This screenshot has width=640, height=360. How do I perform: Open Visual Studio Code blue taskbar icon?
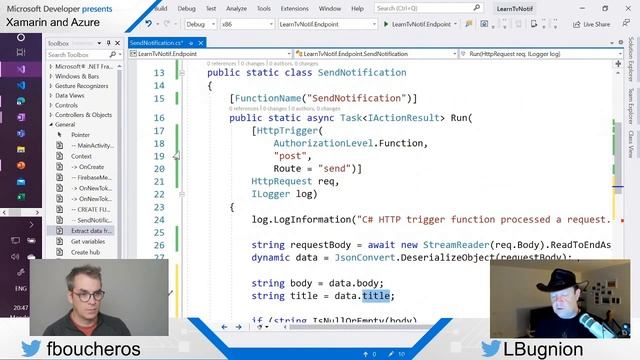pyautogui.click(x=21, y=85)
